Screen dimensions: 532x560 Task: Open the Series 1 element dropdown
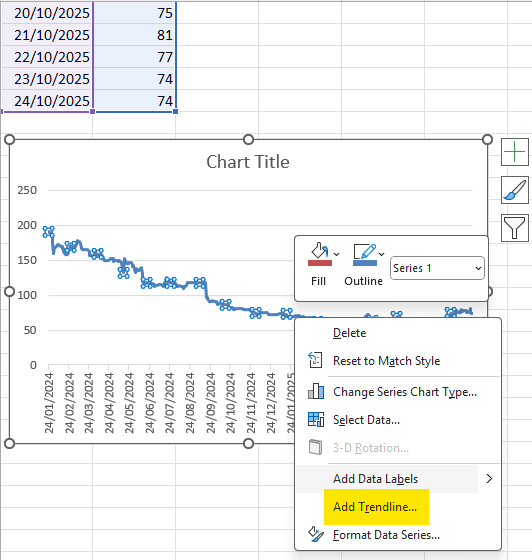[x=437, y=268]
